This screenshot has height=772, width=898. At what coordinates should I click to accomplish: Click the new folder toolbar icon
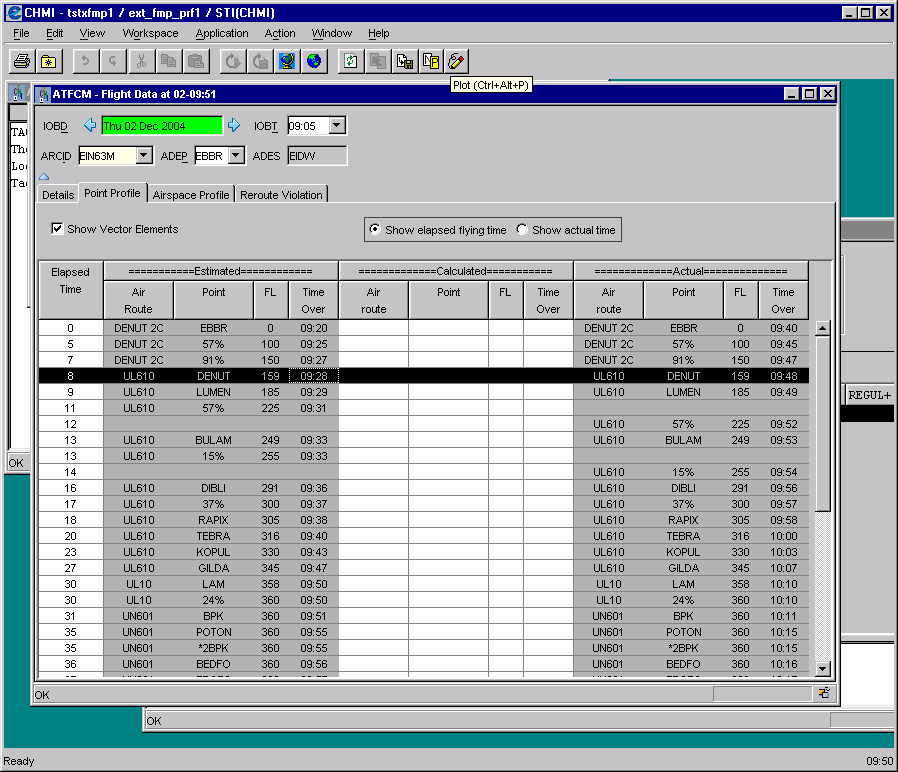pyautogui.click(x=48, y=61)
